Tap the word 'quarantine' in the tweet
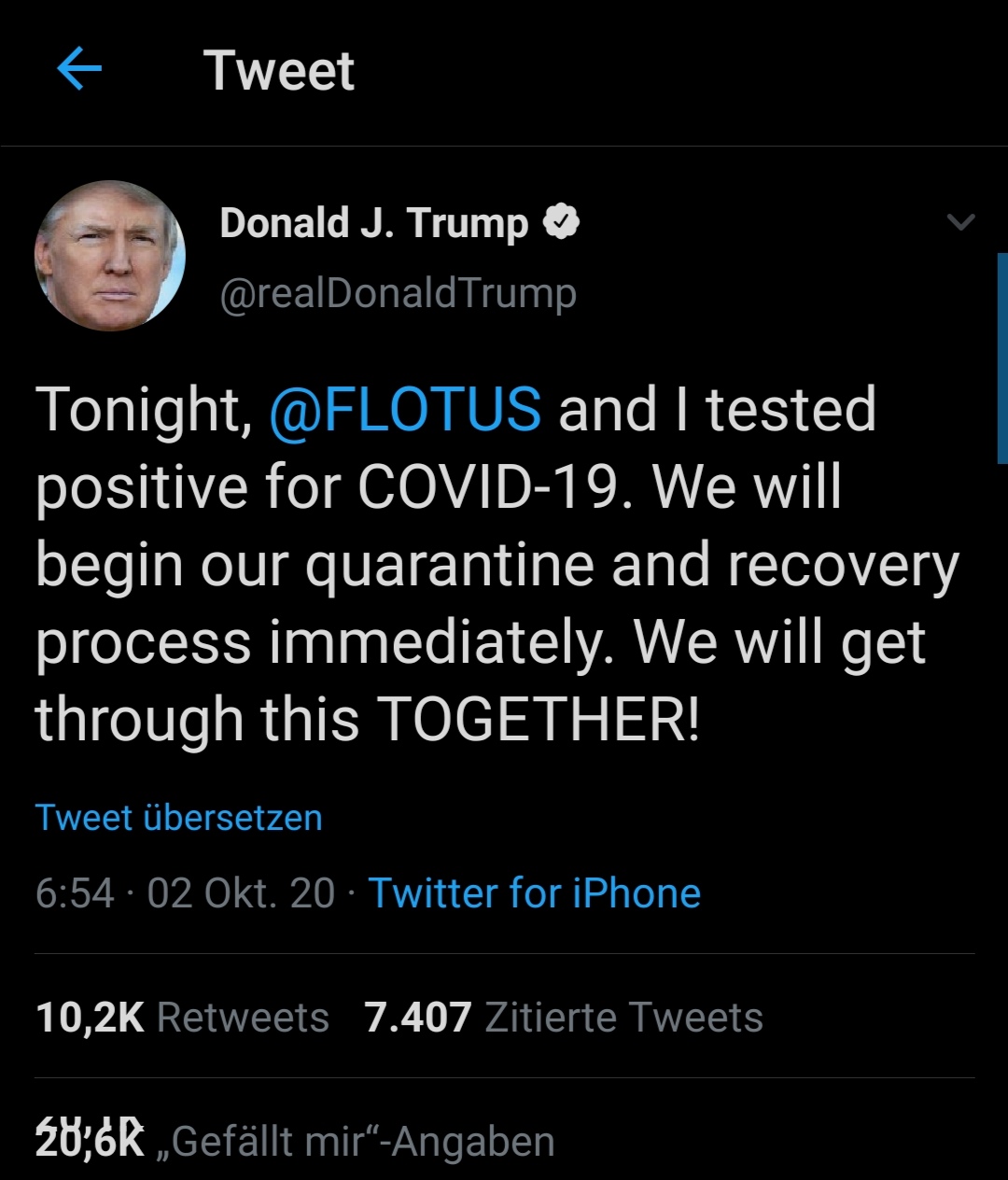 tap(450, 566)
